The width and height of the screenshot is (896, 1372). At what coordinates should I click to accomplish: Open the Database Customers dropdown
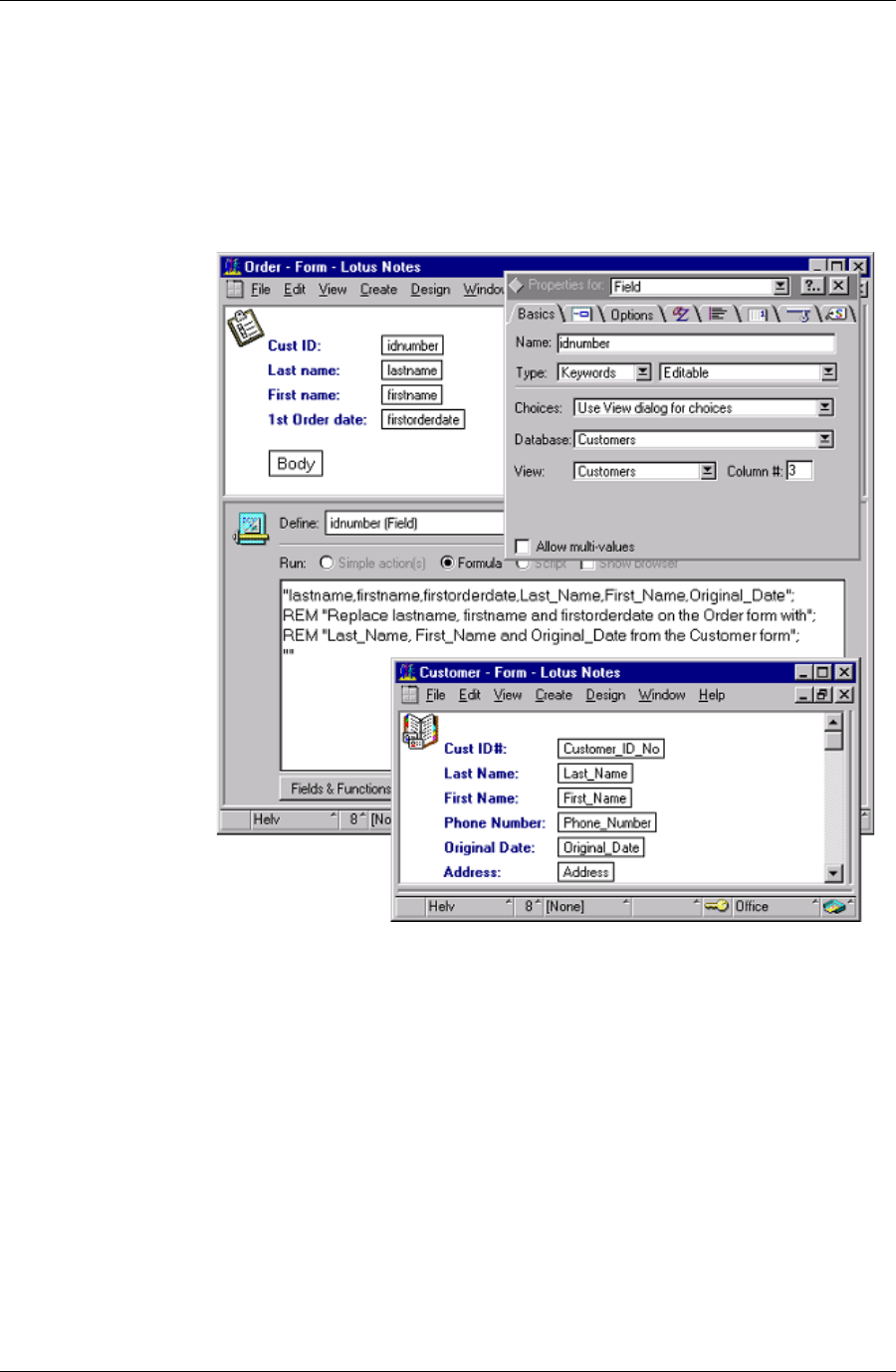click(x=825, y=440)
